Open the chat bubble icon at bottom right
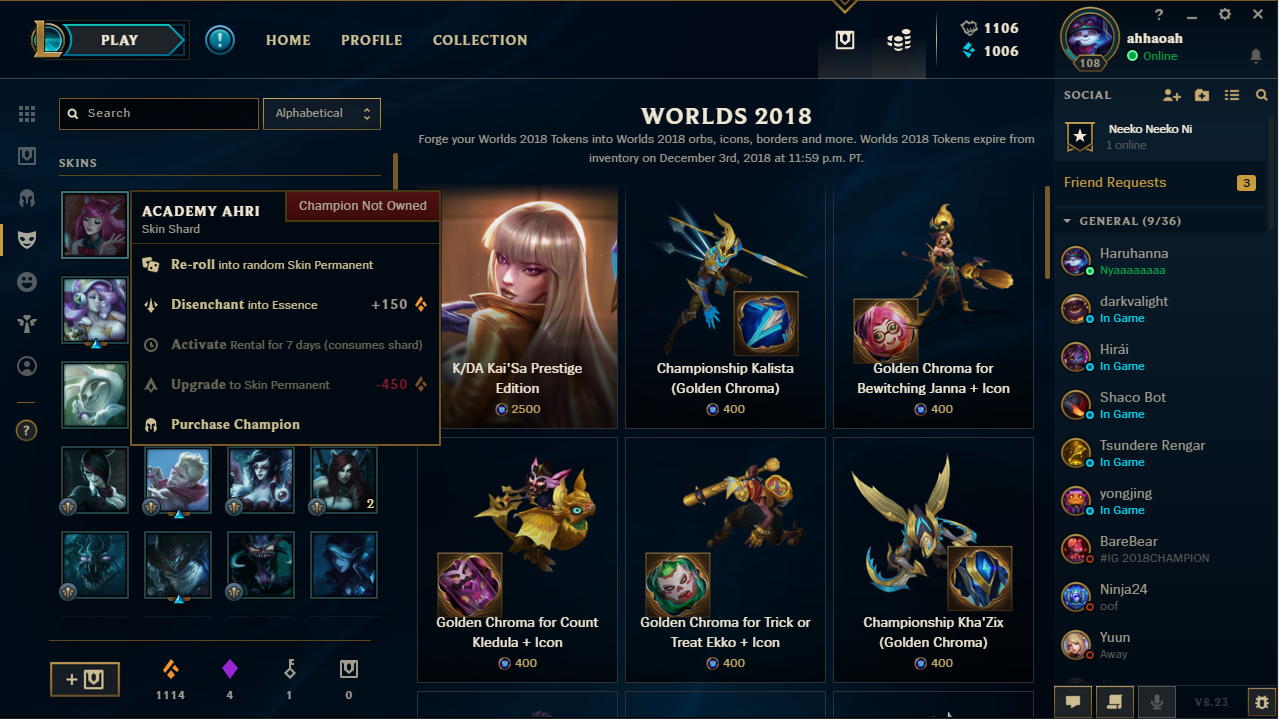1279x719 pixels. 1073,702
